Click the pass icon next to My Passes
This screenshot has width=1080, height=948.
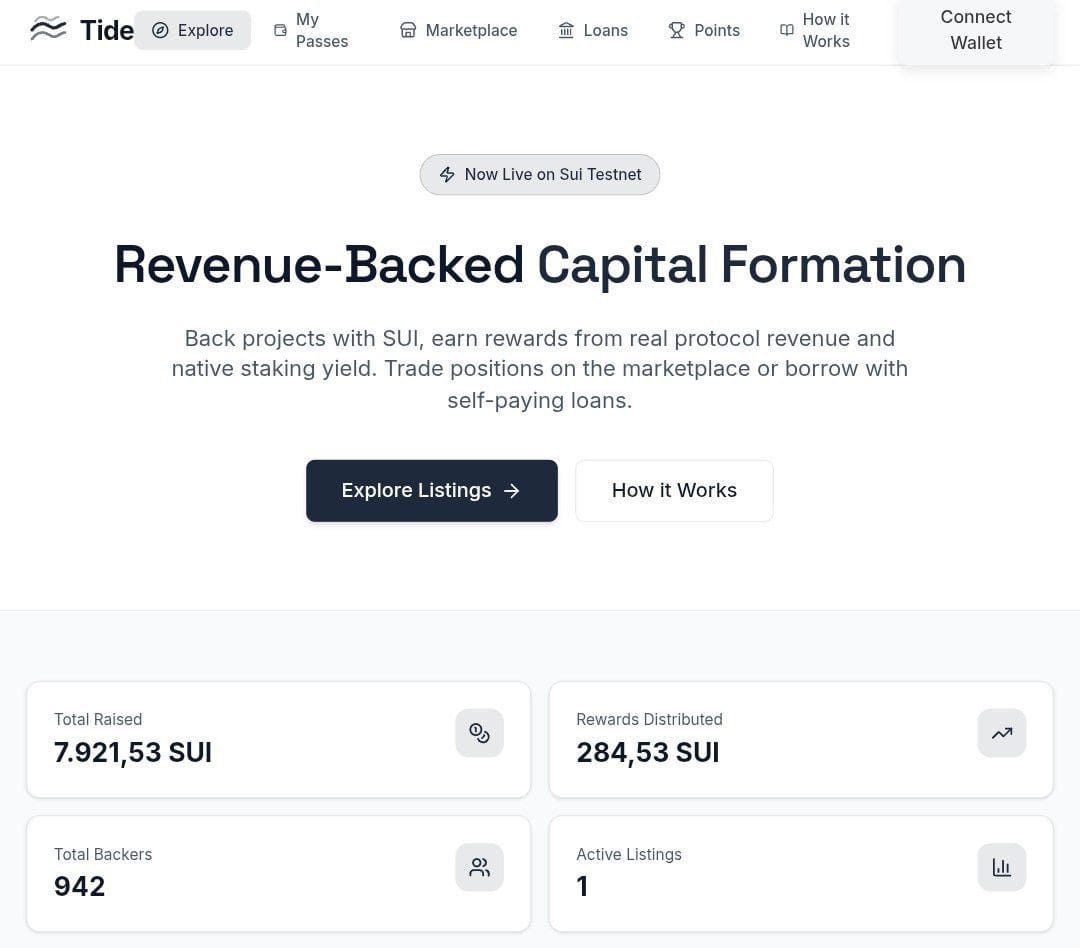click(x=281, y=31)
